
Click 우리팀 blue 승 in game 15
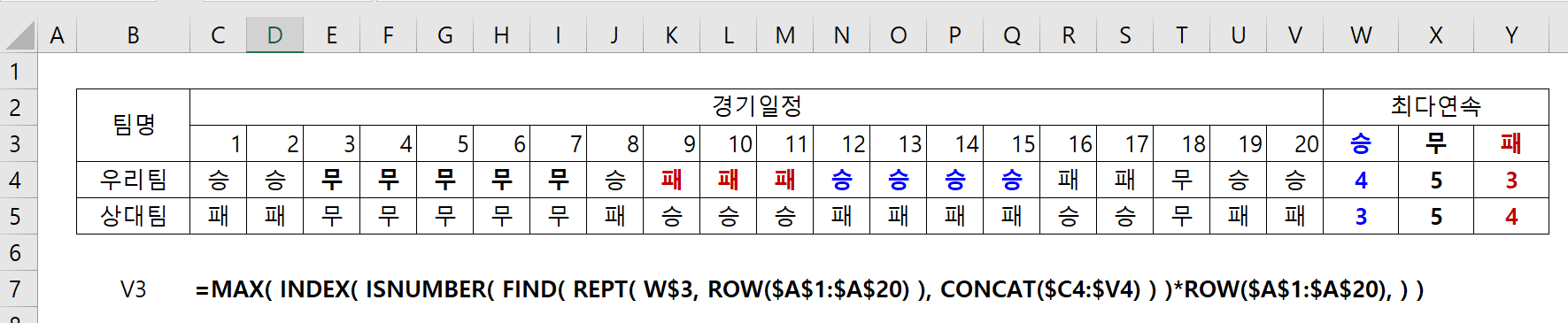[1011, 180]
